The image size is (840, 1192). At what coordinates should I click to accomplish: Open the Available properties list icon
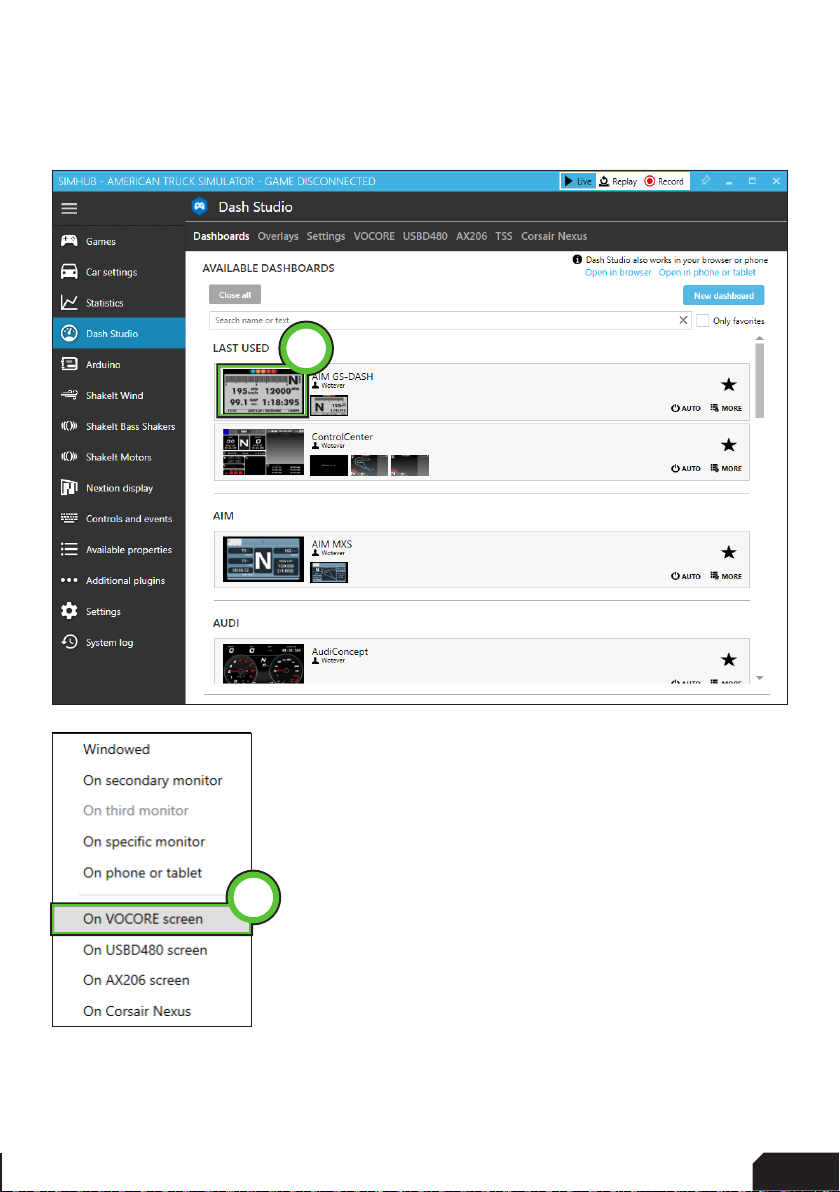(69, 549)
